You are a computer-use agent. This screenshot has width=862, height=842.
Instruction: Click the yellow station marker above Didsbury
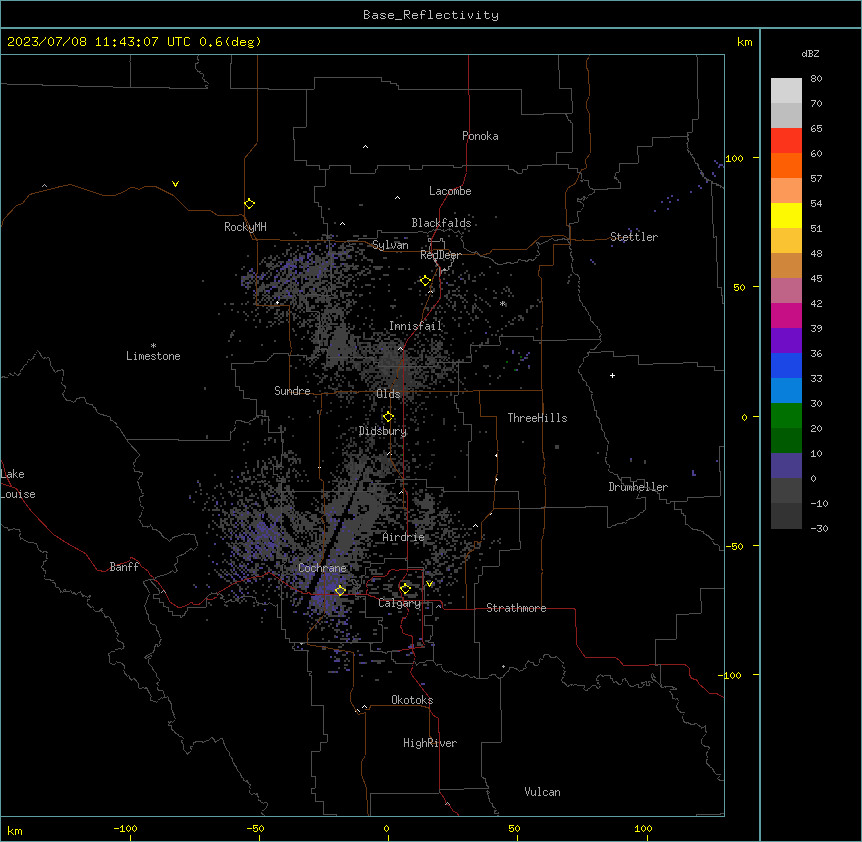tap(388, 417)
